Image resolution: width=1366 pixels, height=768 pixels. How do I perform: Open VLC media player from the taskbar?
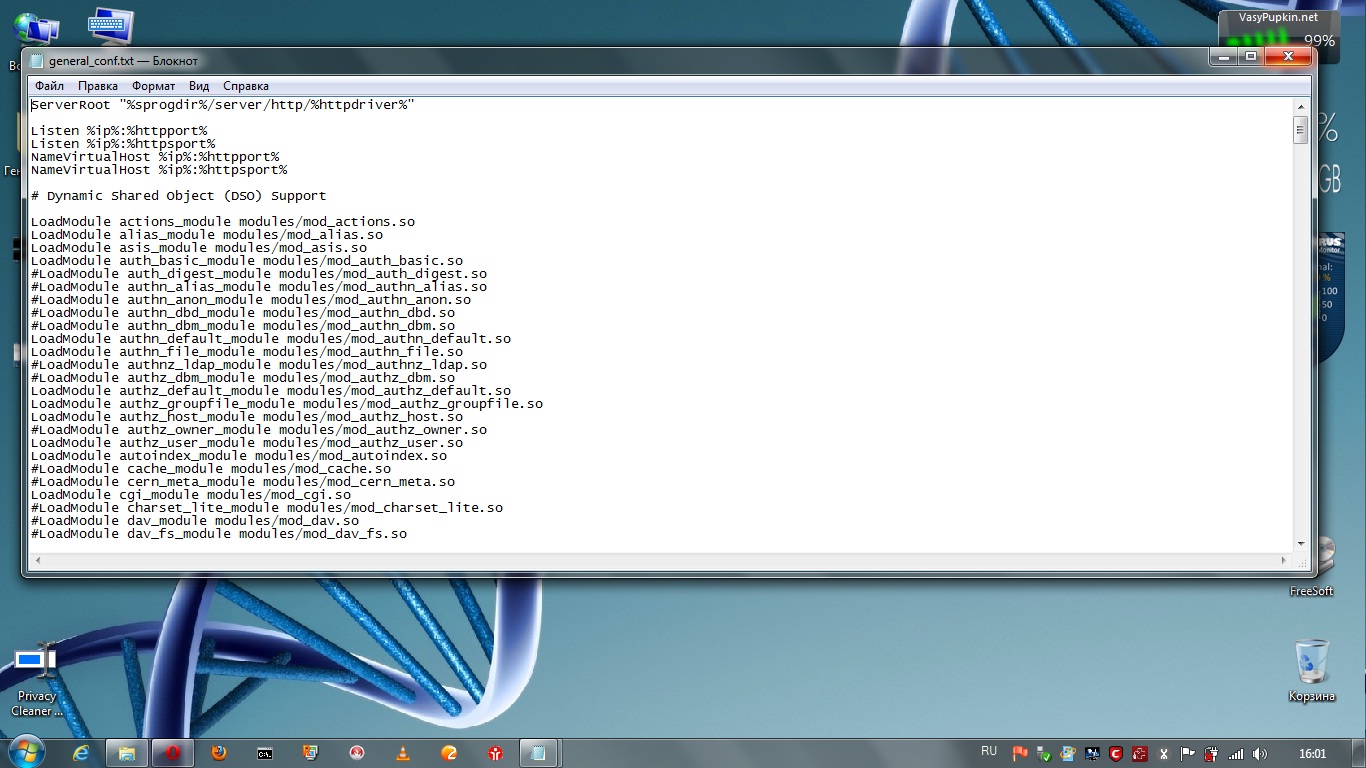pos(403,753)
